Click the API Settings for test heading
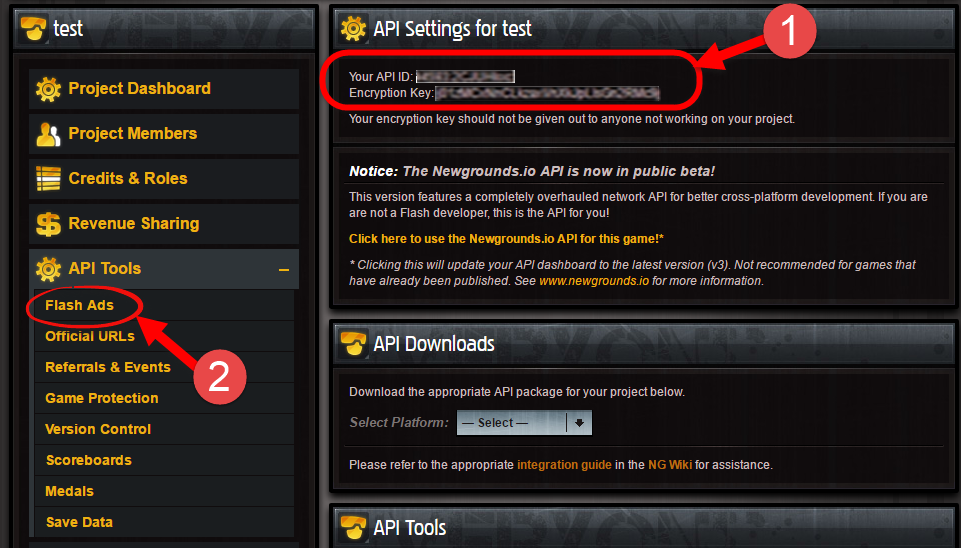 tap(452, 28)
